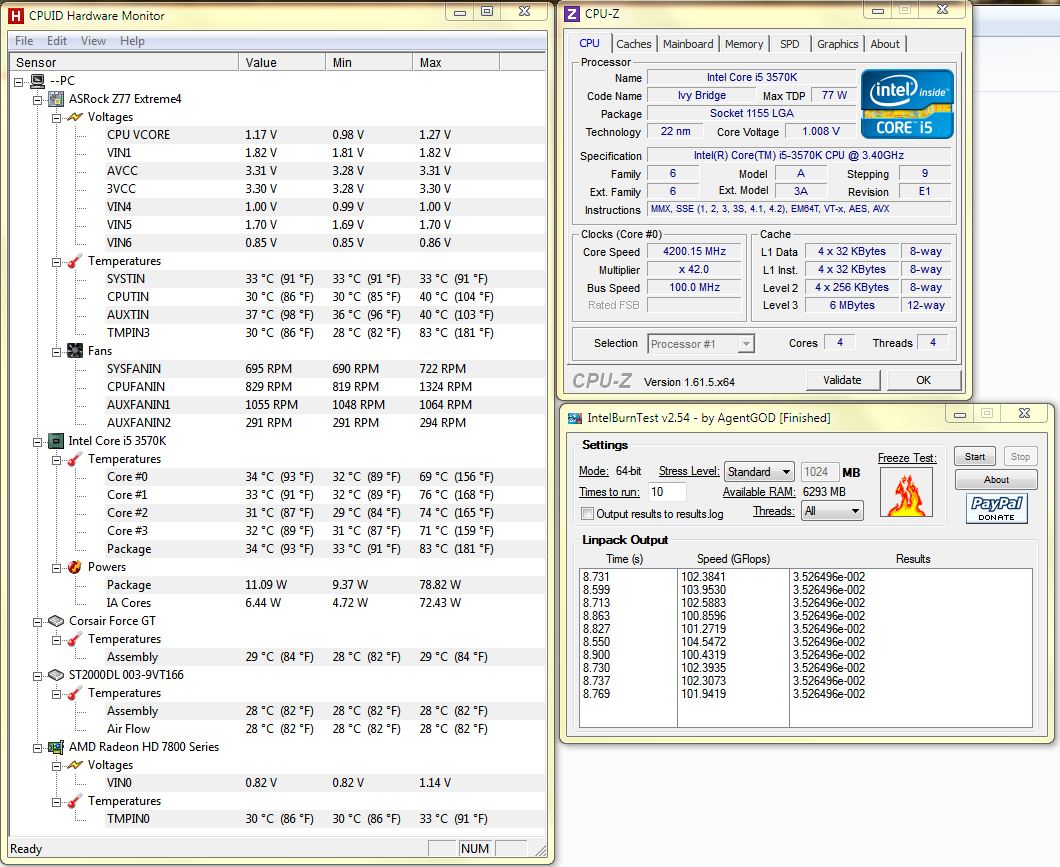Enable Output results to results.log checkbox

coord(587,514)
